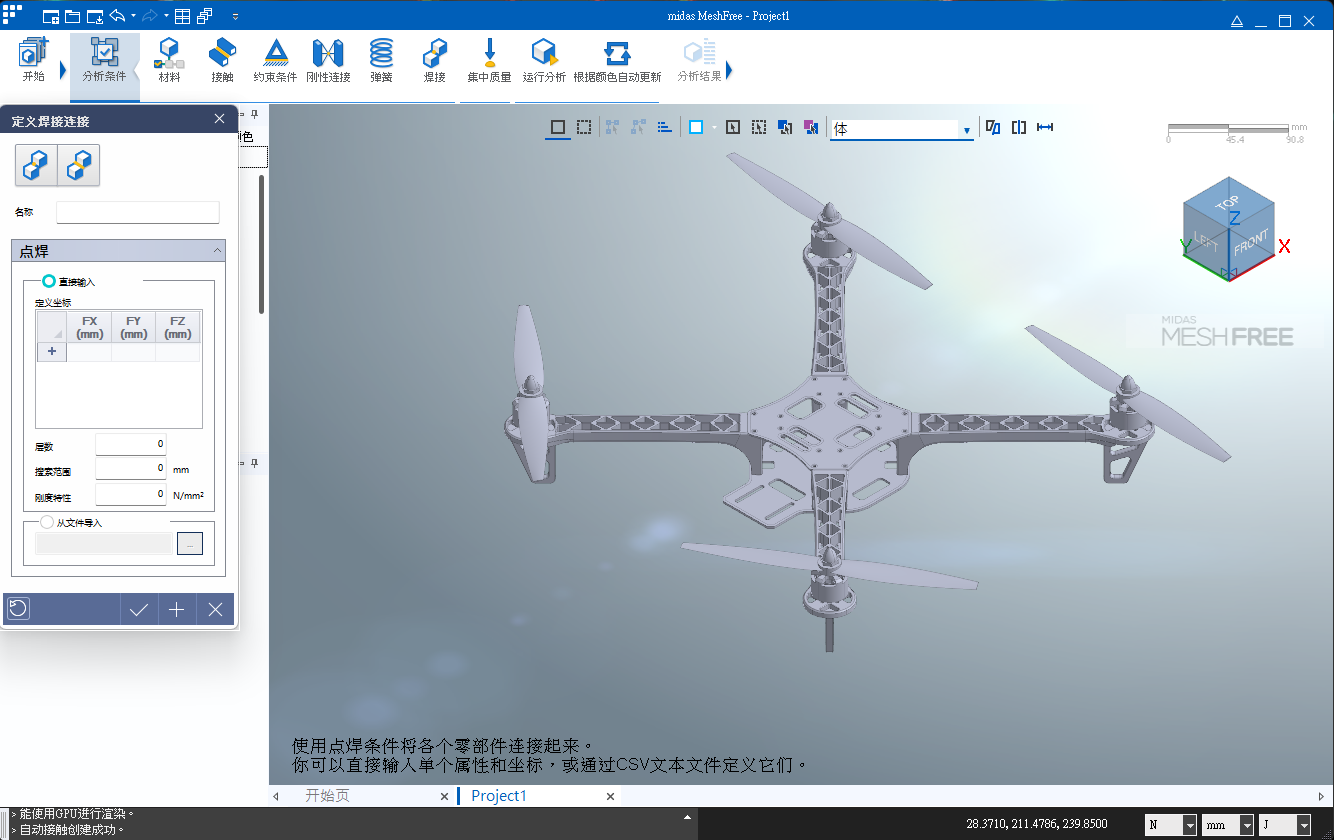Cancel with the X button in dialog footer

pyautogui.click(x=215, y=609)
